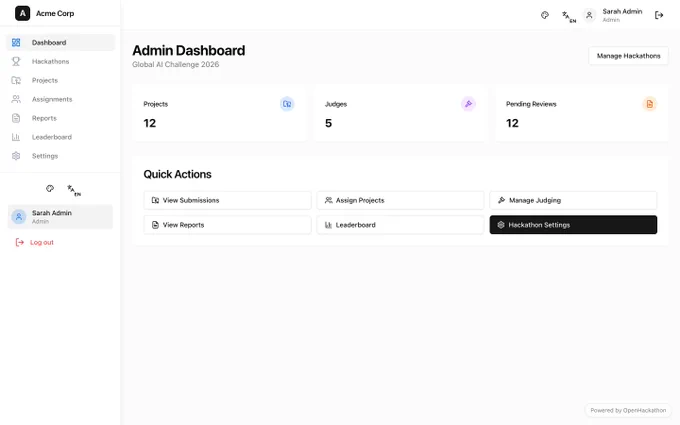Click the Pending Reviews count 12
Viewport: 680px width, 425px height.
coord(512,123)
